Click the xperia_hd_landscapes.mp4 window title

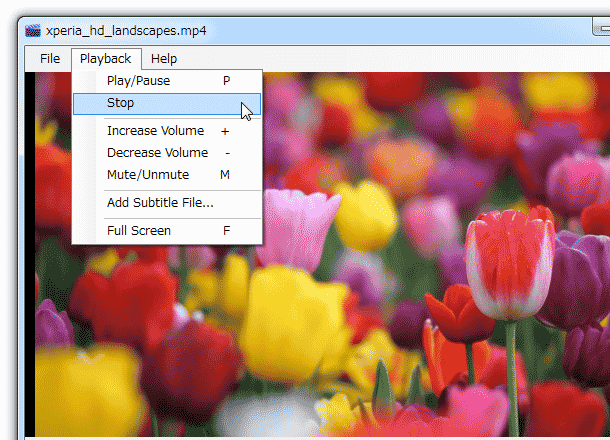pos(126,30)
